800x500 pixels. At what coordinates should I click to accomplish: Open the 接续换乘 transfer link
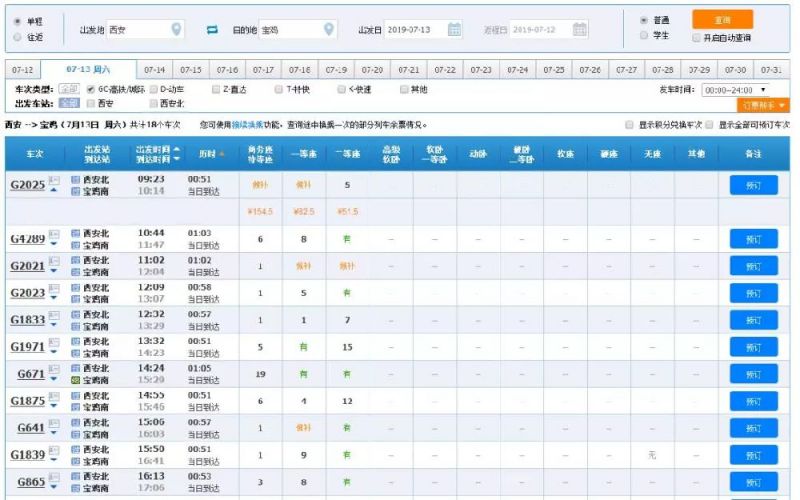(247, 124)
